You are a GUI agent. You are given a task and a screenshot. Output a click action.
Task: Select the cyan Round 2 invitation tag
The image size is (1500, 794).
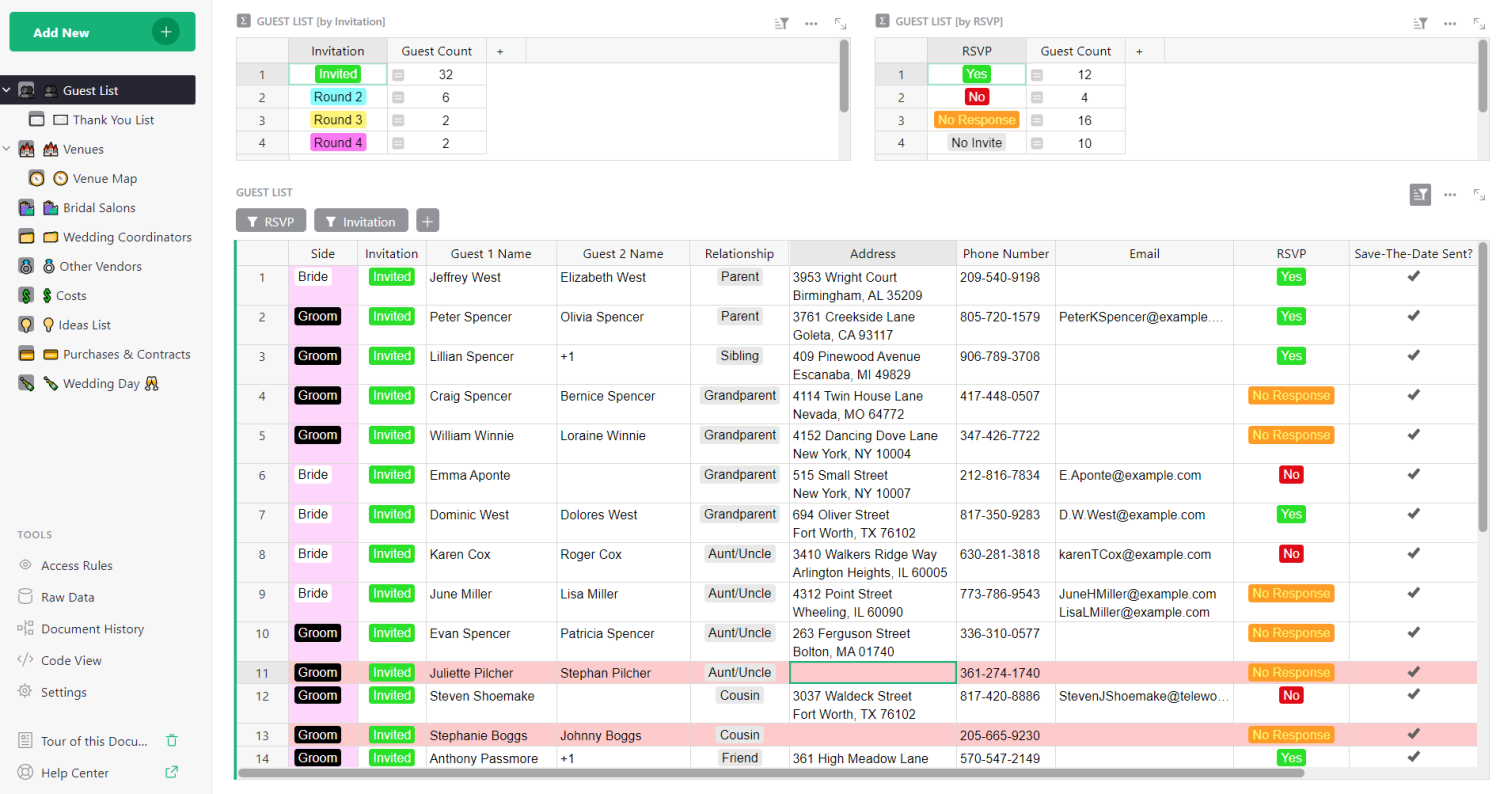pyautogui.click(x=338, y=97)
